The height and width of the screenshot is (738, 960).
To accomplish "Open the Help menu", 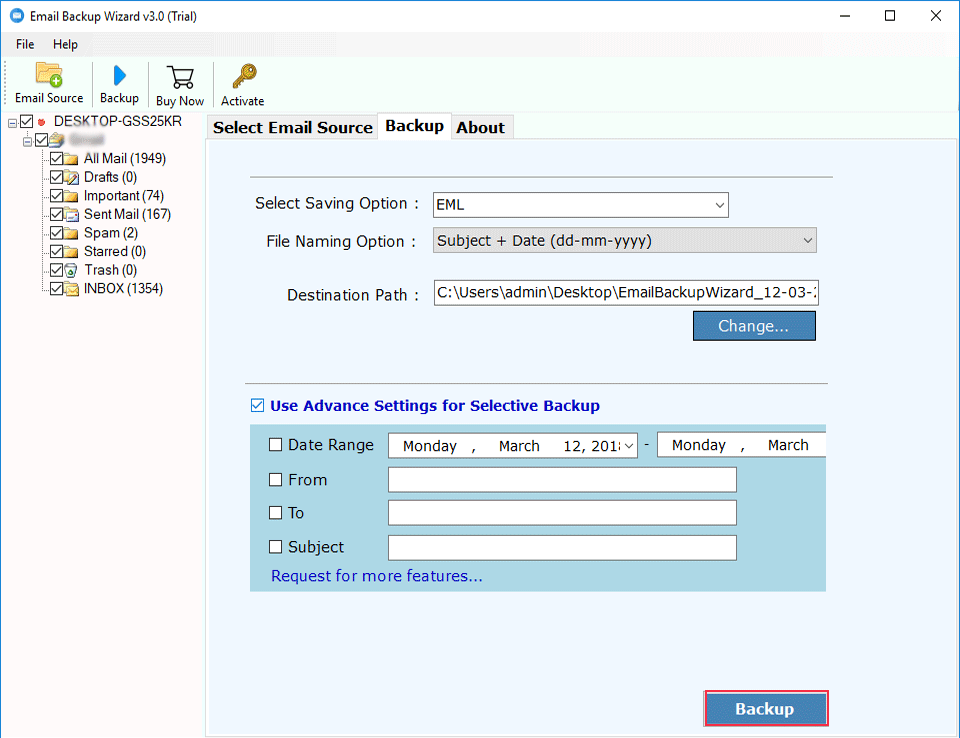I will (x=65, y=44).
